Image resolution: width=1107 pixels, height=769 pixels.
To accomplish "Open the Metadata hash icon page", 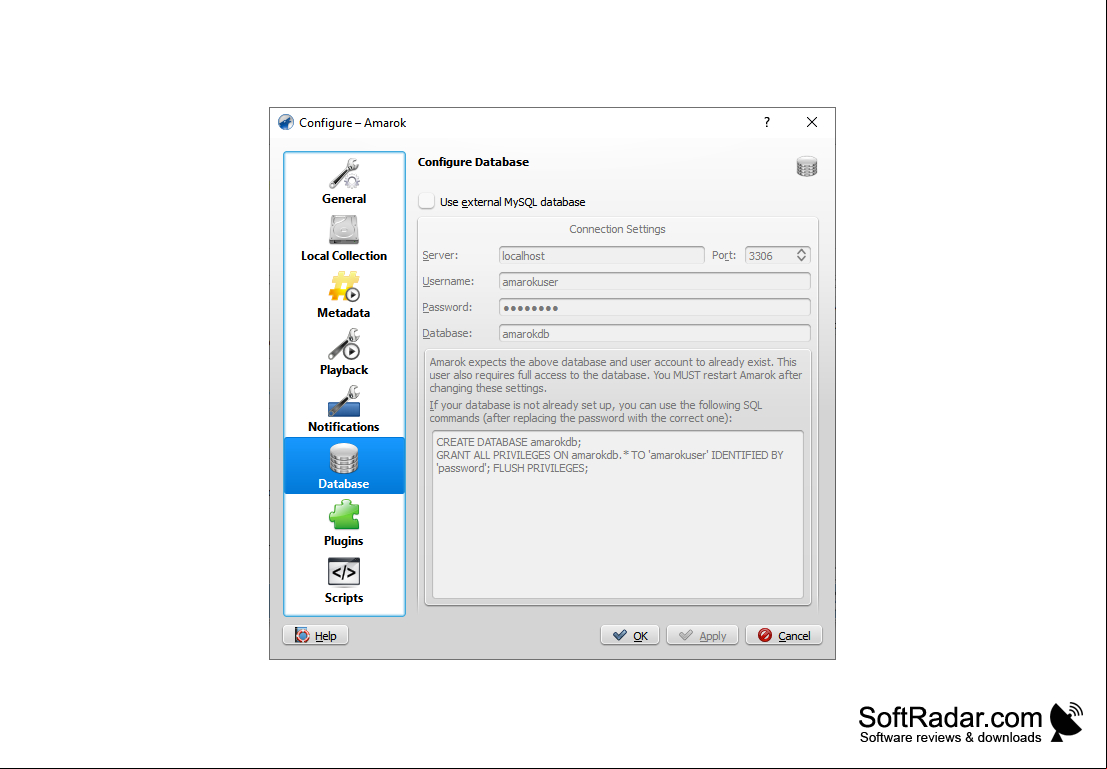I will pos(344,287).
